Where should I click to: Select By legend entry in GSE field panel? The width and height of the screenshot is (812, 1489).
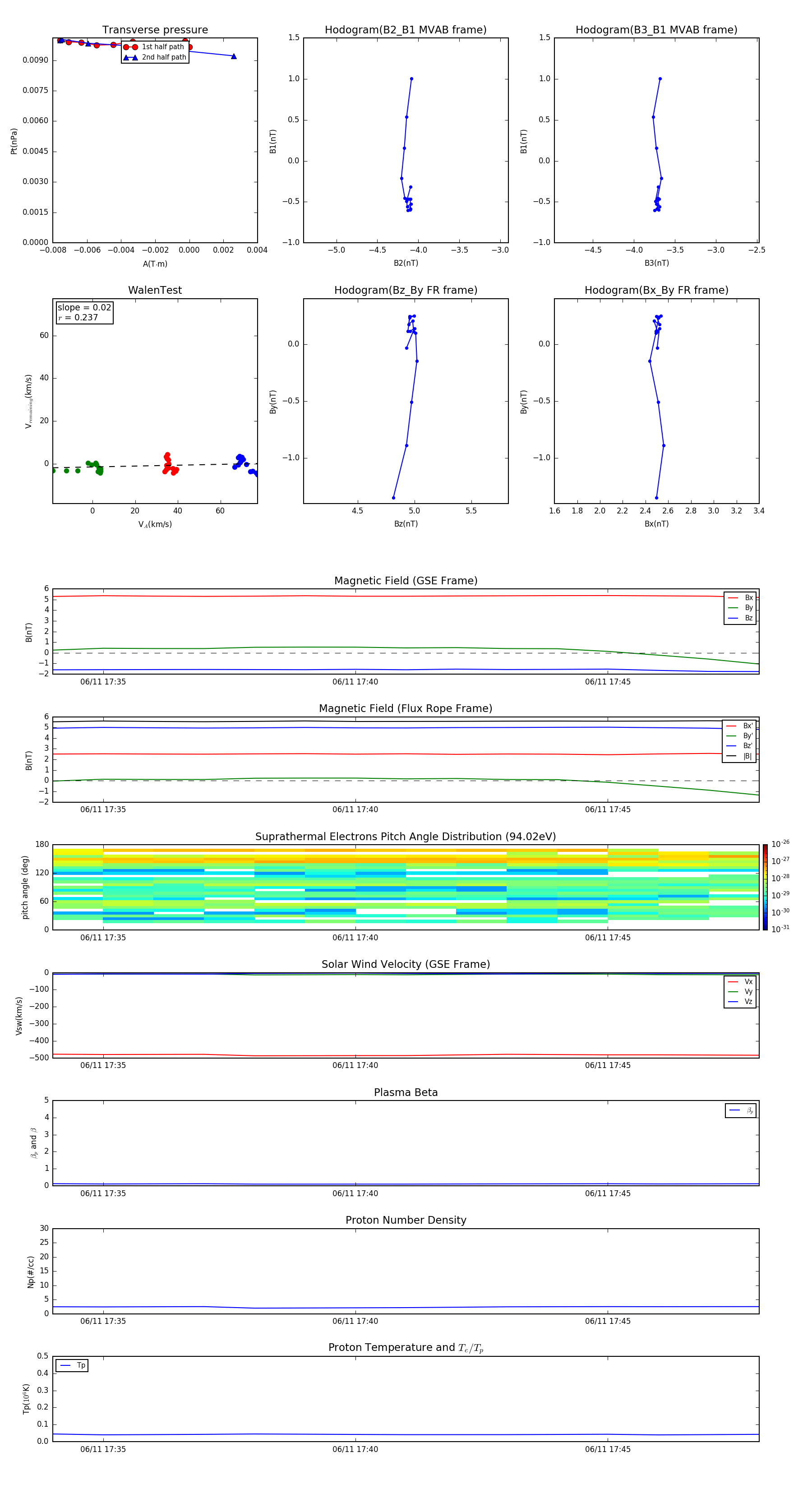pyautogui.click(x=740, y=607)
